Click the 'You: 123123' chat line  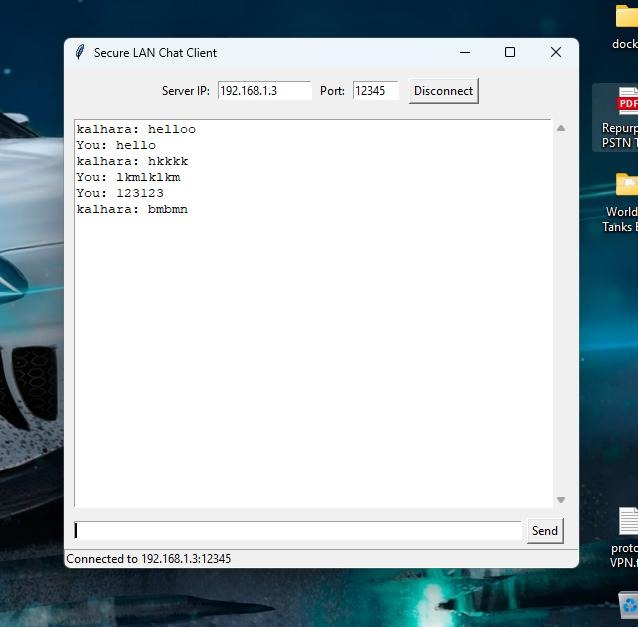pos(120,193)
